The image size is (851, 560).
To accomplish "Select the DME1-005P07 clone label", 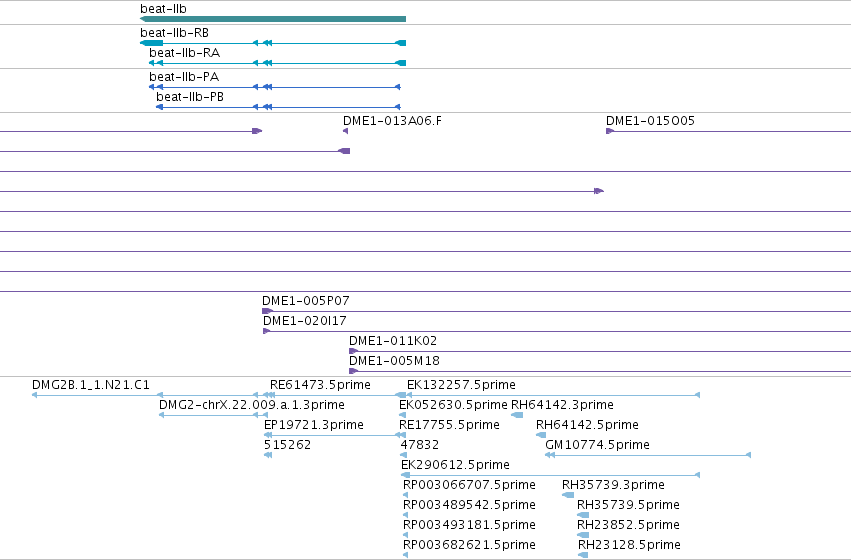I will tap(306, 301).
